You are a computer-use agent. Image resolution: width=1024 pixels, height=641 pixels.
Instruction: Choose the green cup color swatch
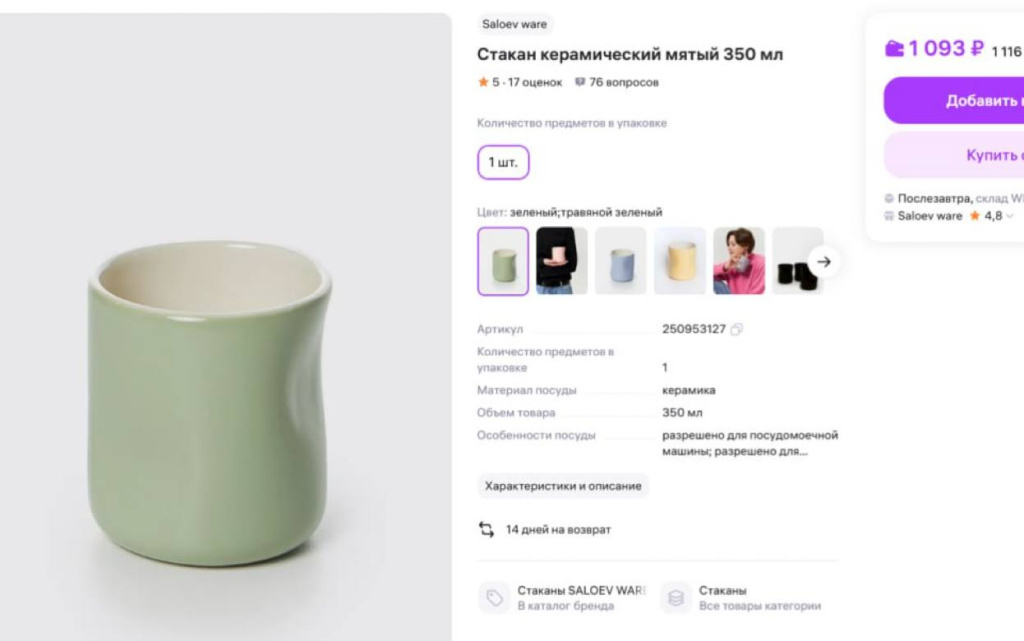pyautogui.click(x=503, y=261)
